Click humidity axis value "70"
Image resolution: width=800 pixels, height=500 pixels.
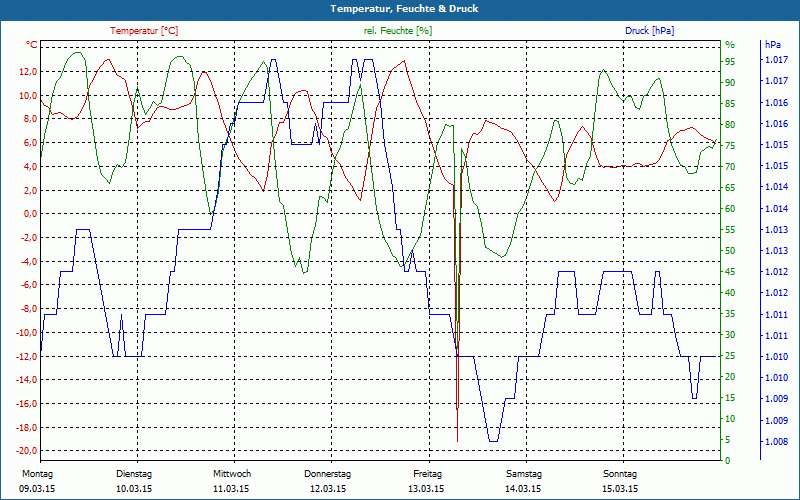coord(730,167)
